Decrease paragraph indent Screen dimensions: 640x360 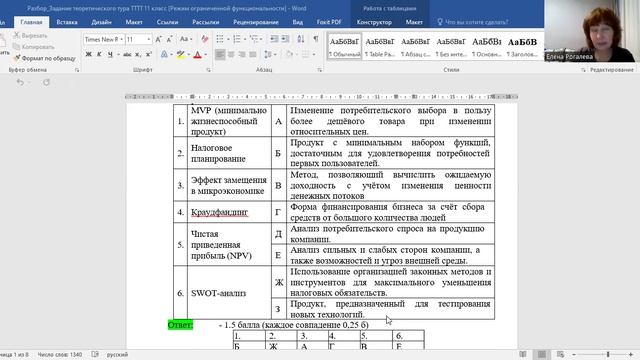[274, 39]
